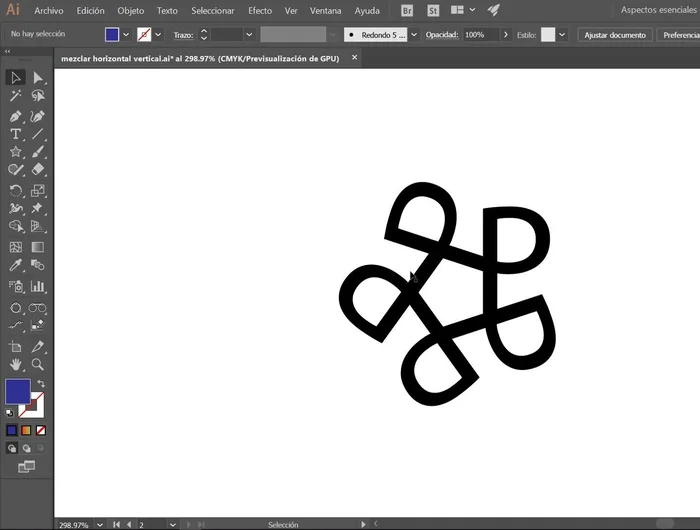Viewport: 700px width, 530px height.
Task: Open the Archivo menu
Action: 49,11
